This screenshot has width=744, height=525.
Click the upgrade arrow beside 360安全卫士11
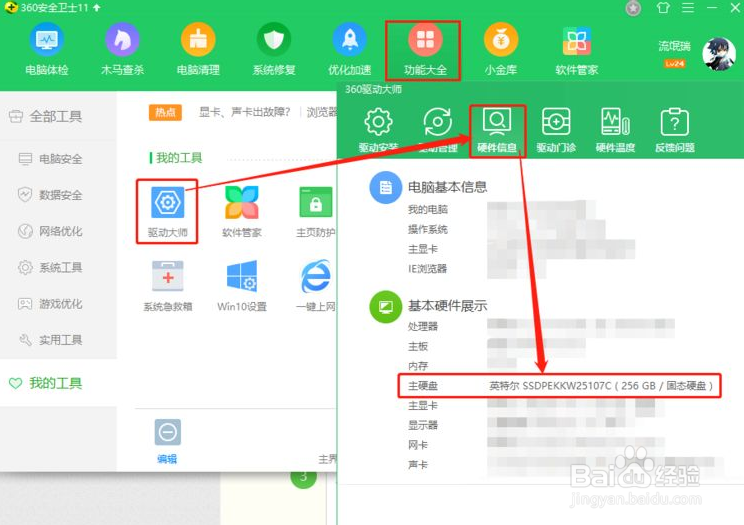pyautogui.click(x=97, y=8)
